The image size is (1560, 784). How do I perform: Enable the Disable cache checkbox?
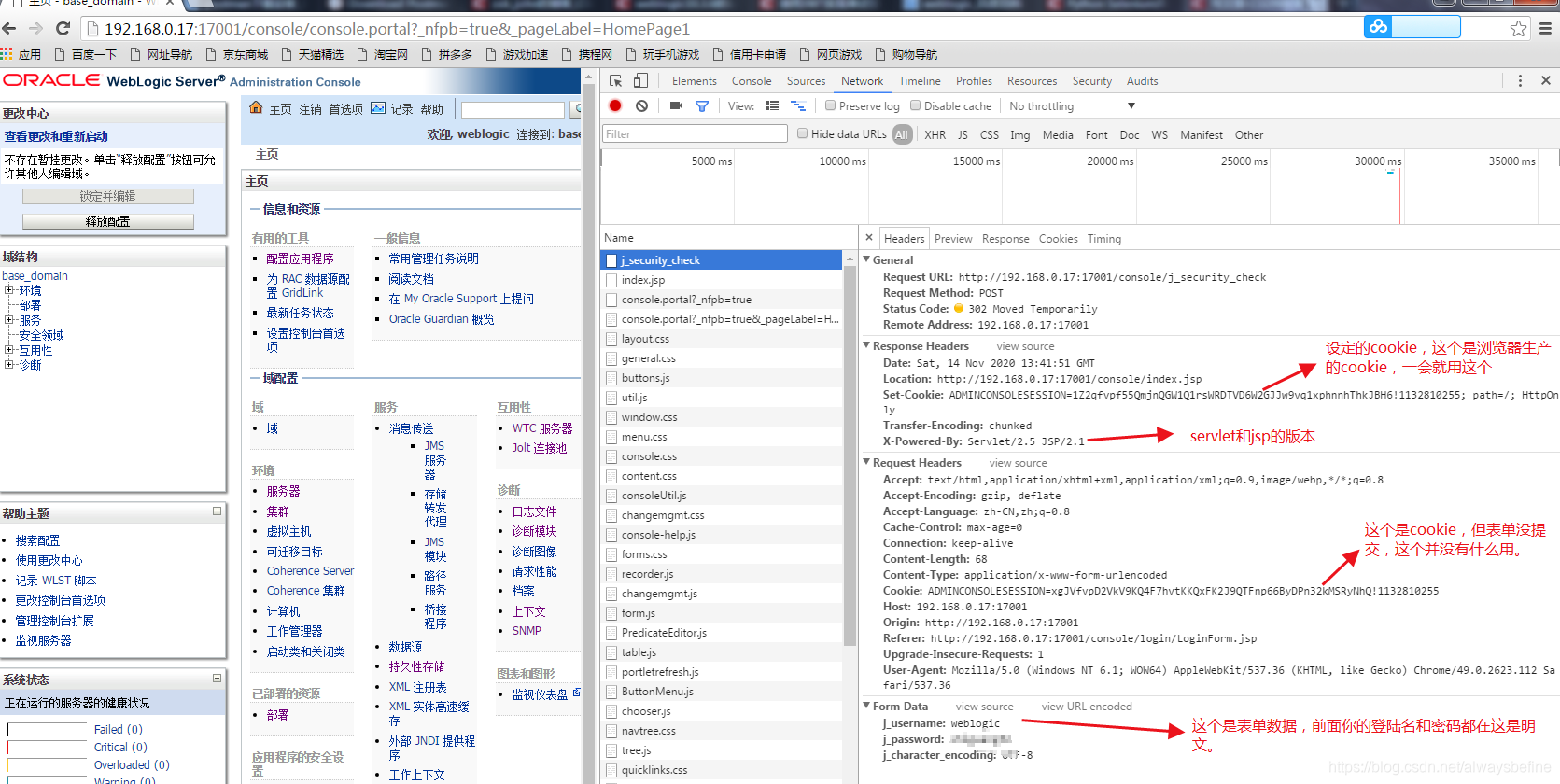point(915,105)
